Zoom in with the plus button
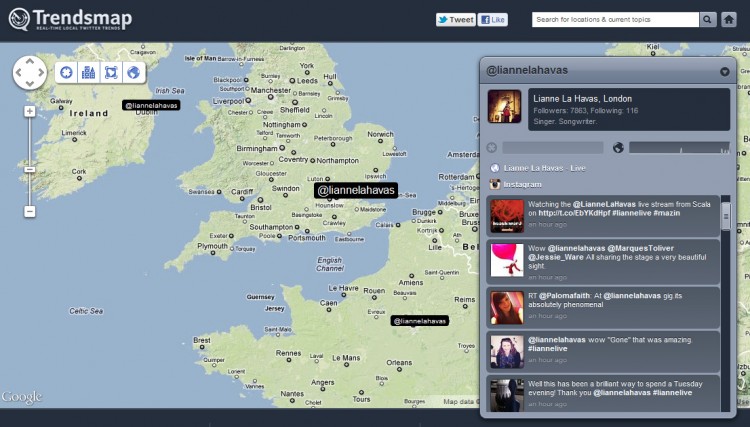The height and width of the screenshot is (427, 750). click(x=30, y=111)
